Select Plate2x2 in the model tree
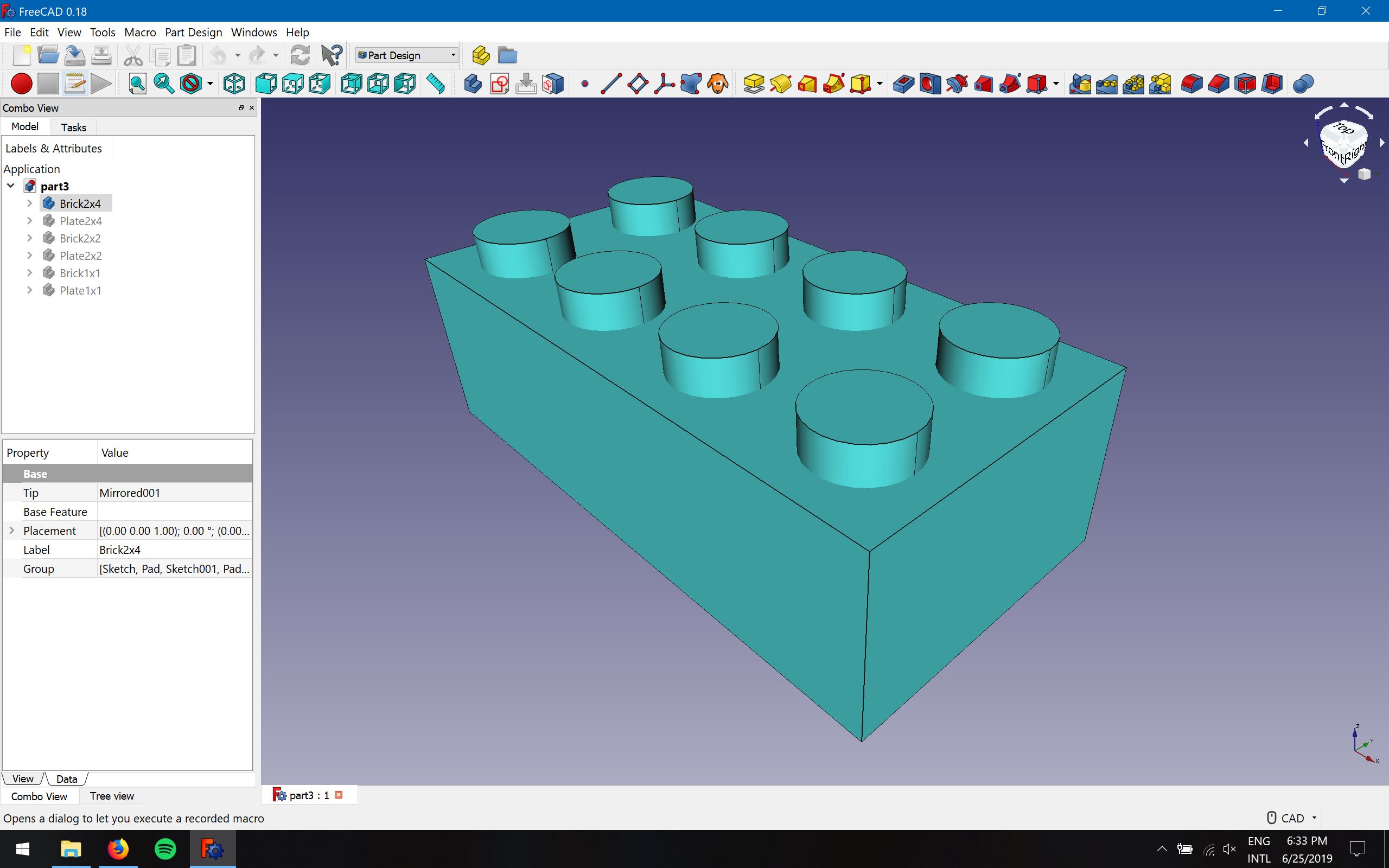Viewport: 1389px width, 868px height. [x=80, y=256]
